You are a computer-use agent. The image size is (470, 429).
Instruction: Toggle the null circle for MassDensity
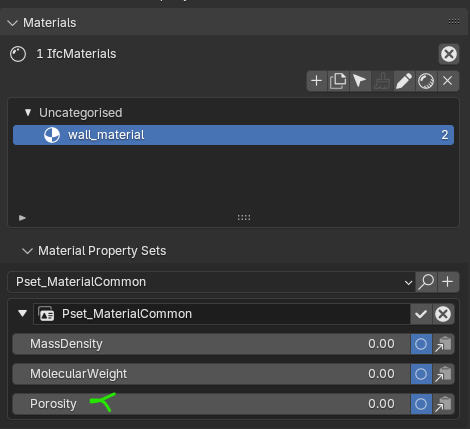click(x=421, y=344)
